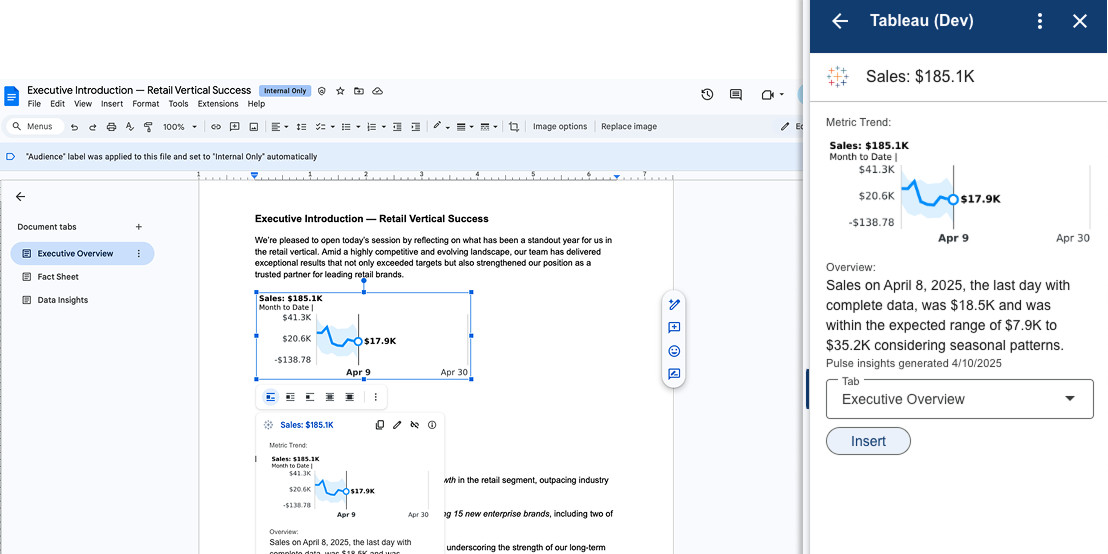The height and width of the screenshot is (554, 1108).
Task: Select the paint format roller icon
Action: point(148,127)
